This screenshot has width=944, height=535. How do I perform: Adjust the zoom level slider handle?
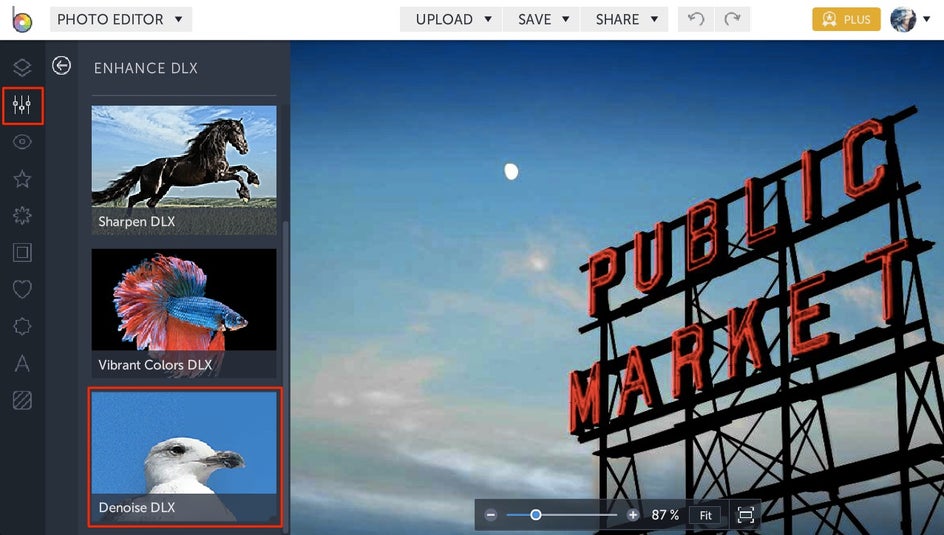pyautogui.click(x=535, y=515)
